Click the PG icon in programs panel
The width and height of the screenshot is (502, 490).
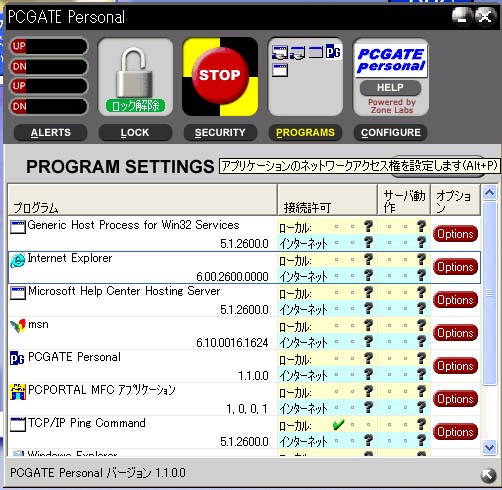tap(333, 52)
